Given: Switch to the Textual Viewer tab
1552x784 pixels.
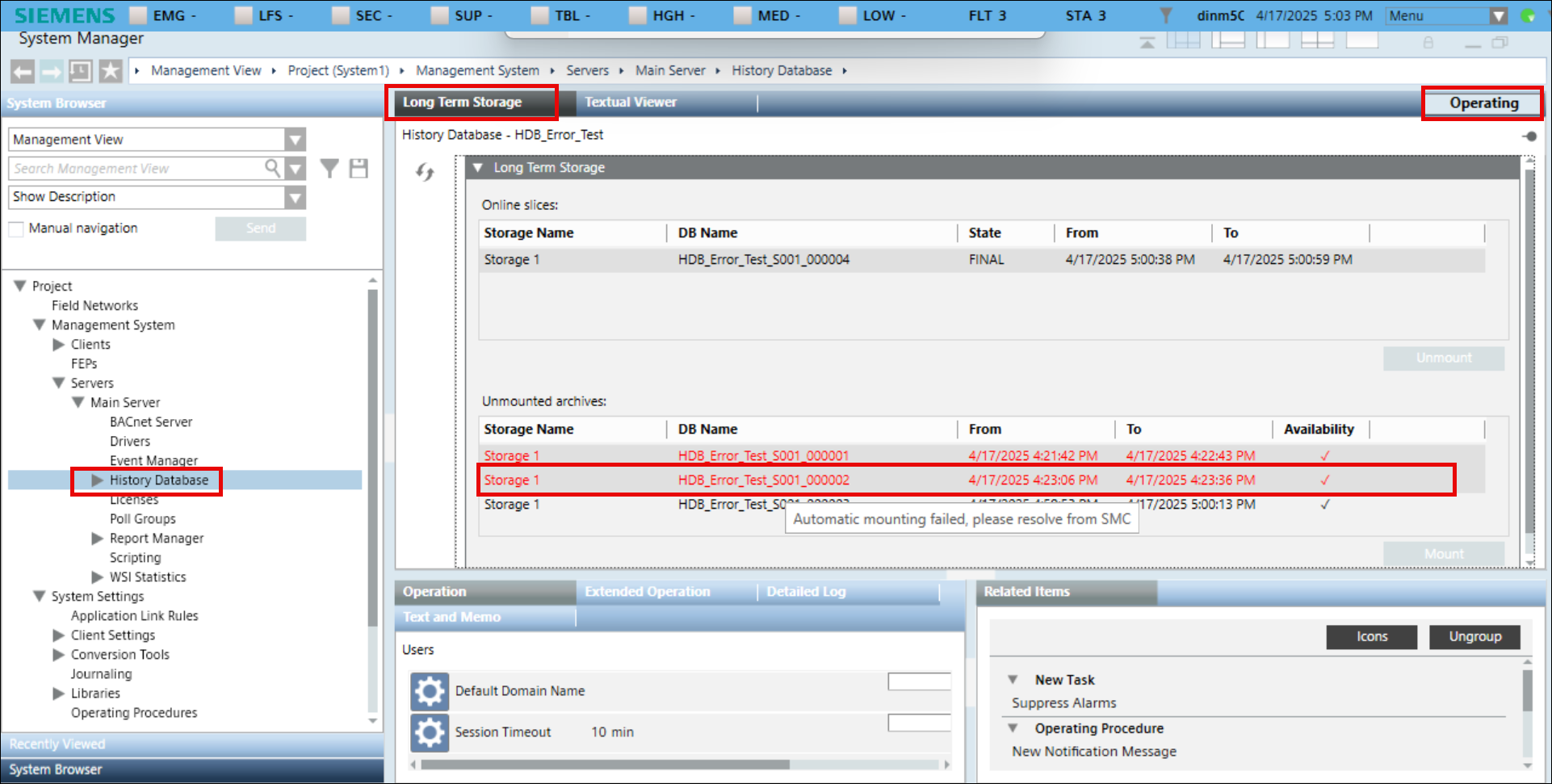Looking at the screenshot, I should click(x=630, y=103).
